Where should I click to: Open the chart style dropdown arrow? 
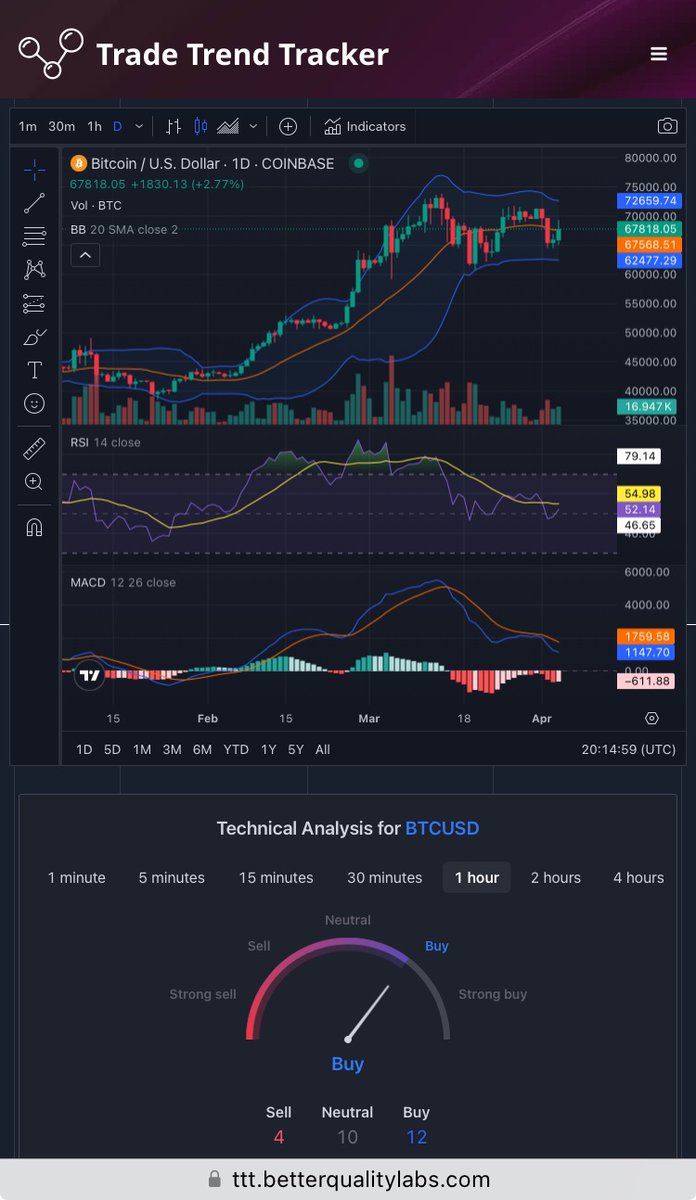(253, 126)
